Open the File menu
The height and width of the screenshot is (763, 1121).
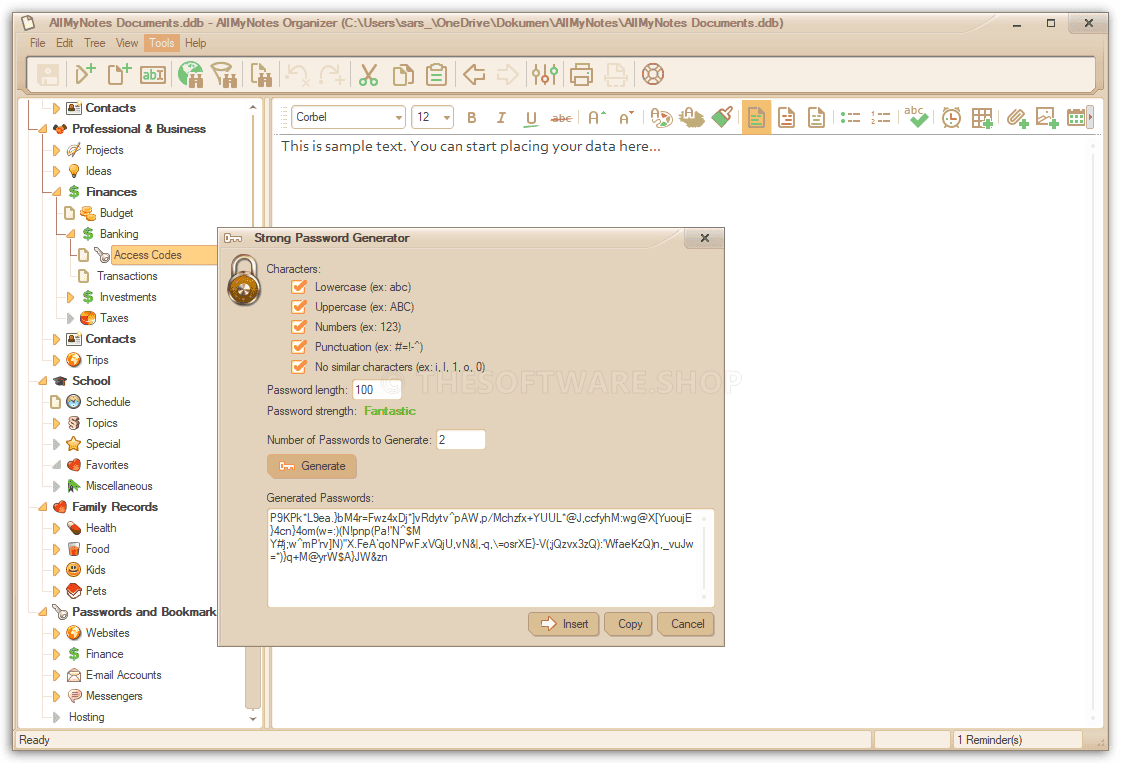pos(38,43)
